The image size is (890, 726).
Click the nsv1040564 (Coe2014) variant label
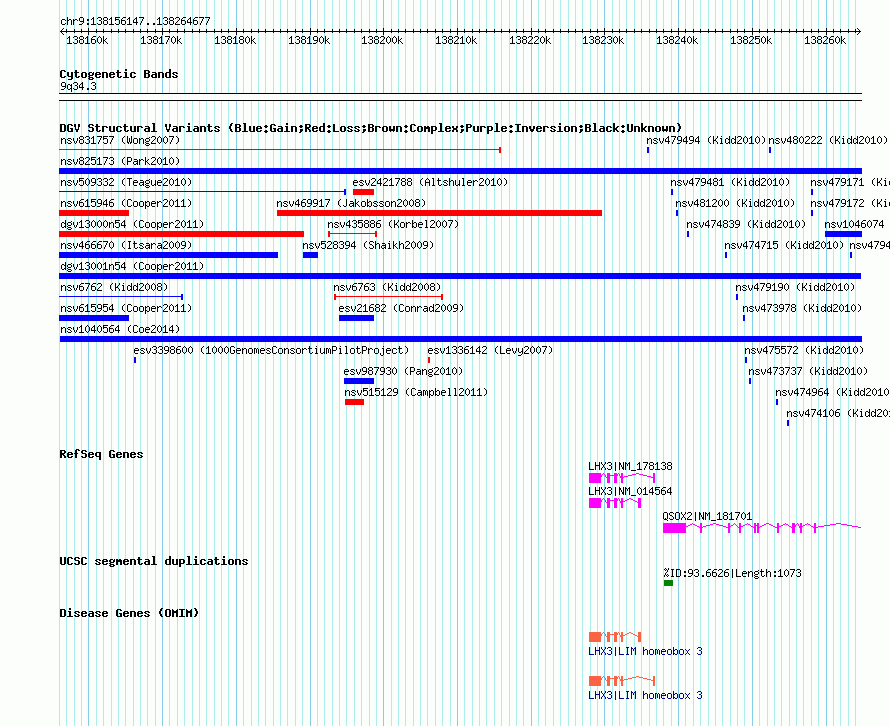[x=120, y=329]
